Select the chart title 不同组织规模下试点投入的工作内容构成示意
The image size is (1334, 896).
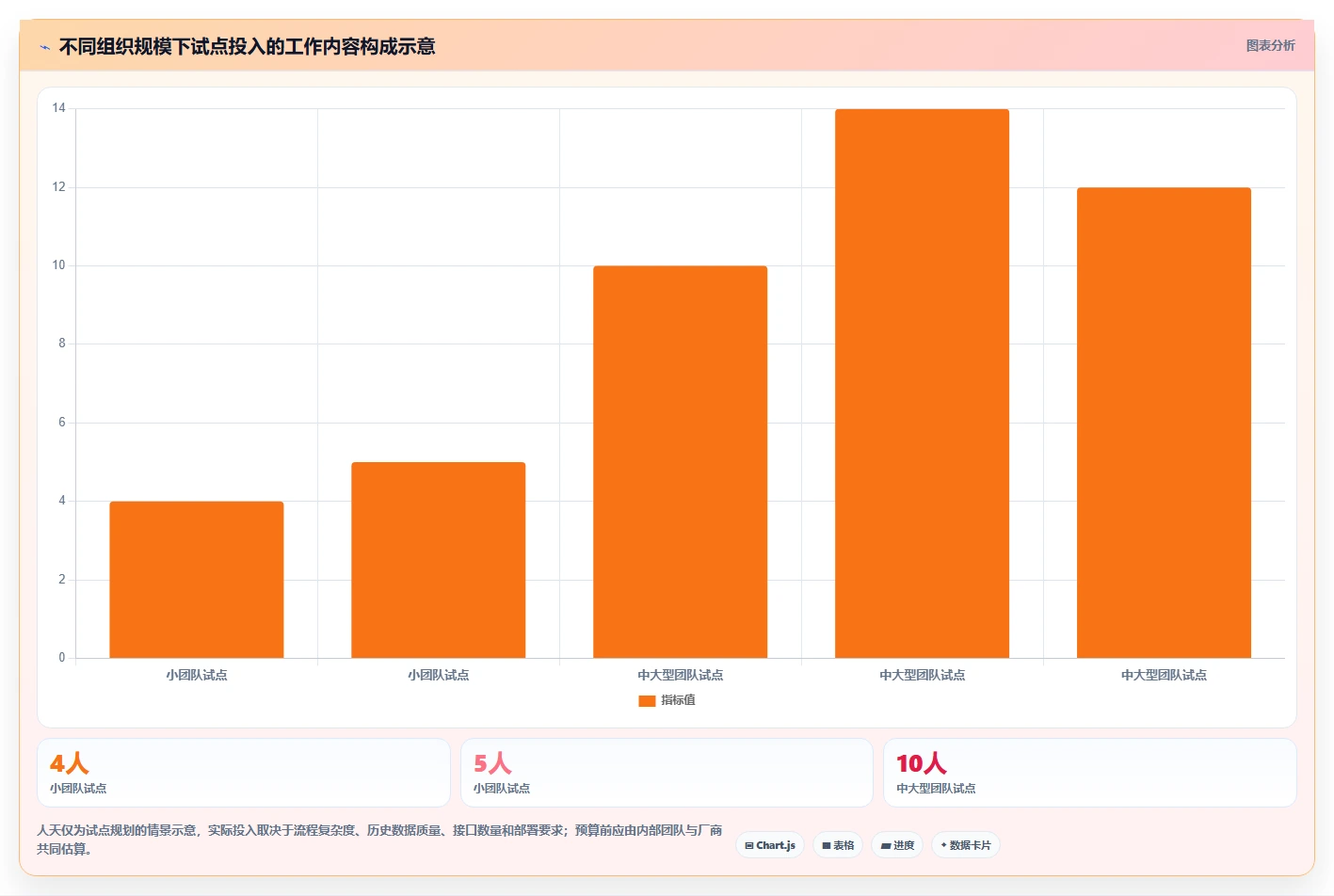tap(247, 46)
